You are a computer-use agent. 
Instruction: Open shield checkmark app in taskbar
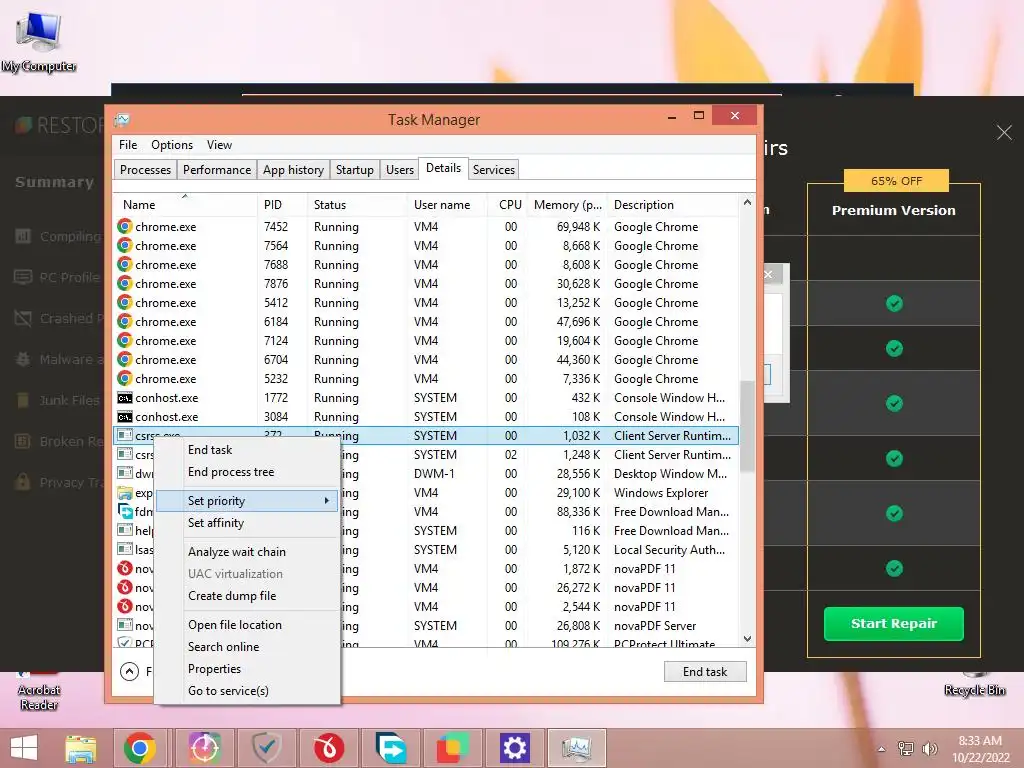coord(266,748)
